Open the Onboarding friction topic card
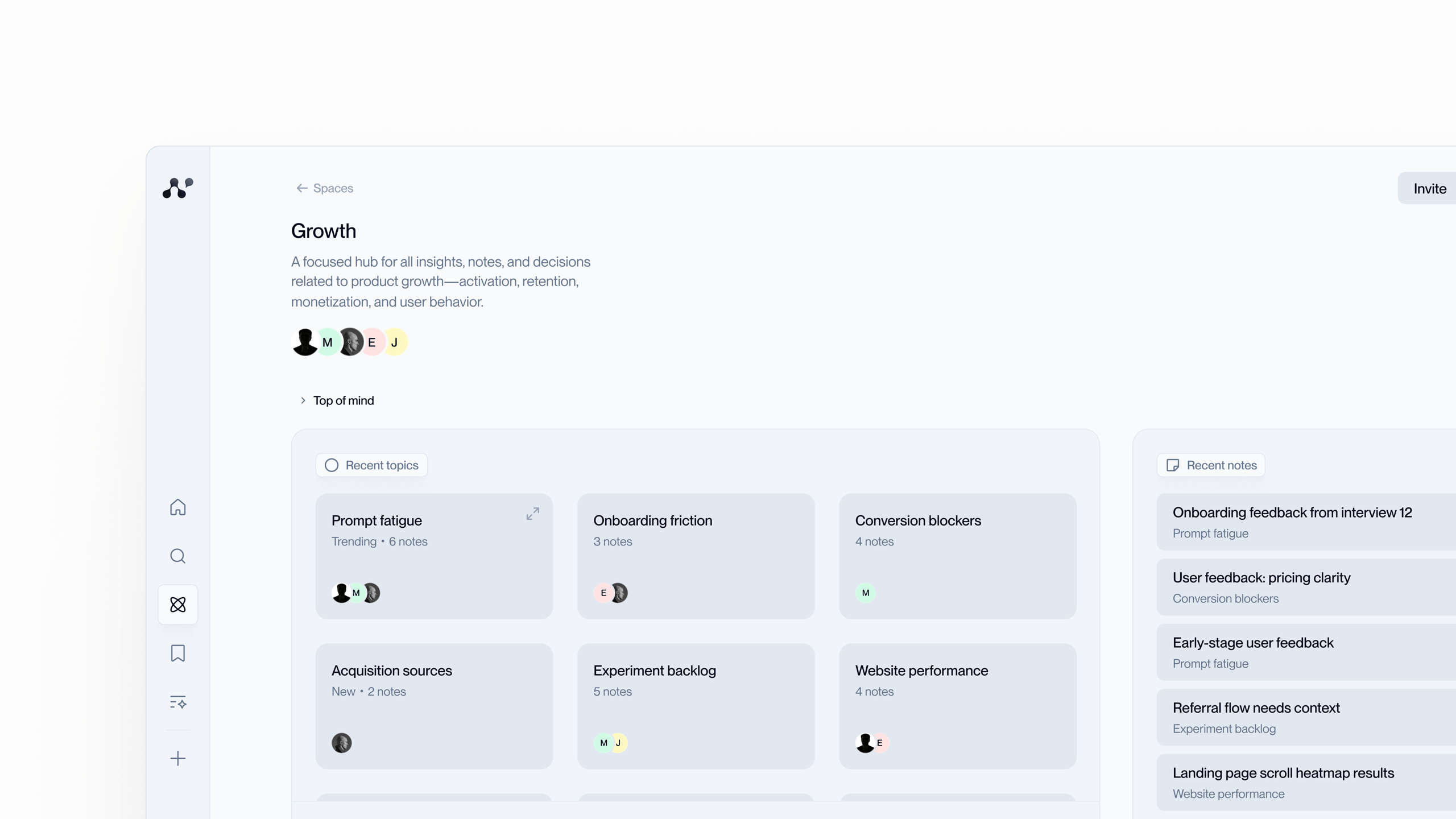 [x=695, y=556]
